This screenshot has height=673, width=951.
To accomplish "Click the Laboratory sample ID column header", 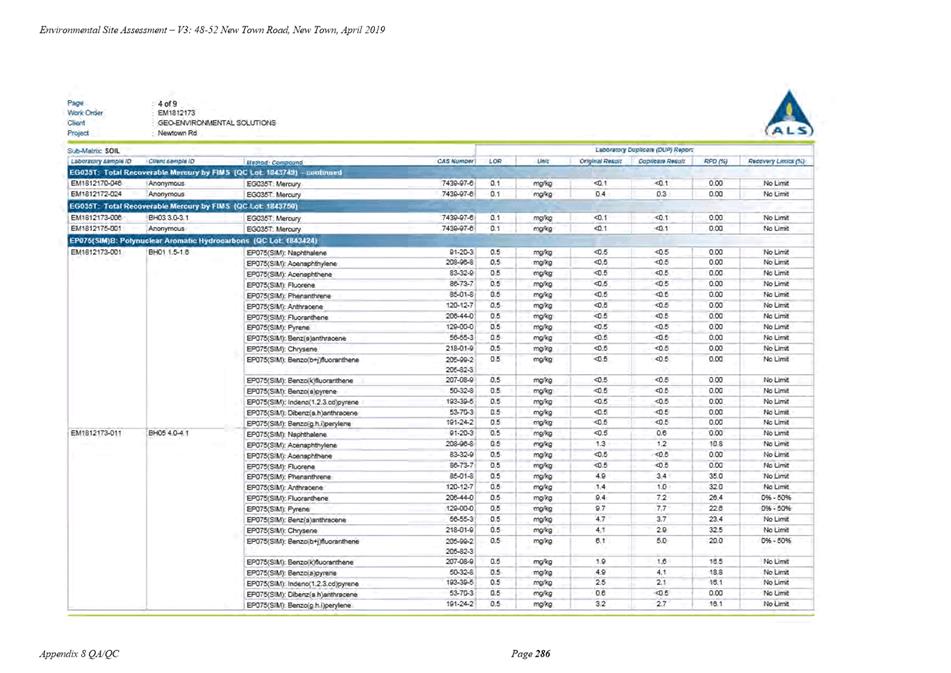I will click(x=101, y=161).
